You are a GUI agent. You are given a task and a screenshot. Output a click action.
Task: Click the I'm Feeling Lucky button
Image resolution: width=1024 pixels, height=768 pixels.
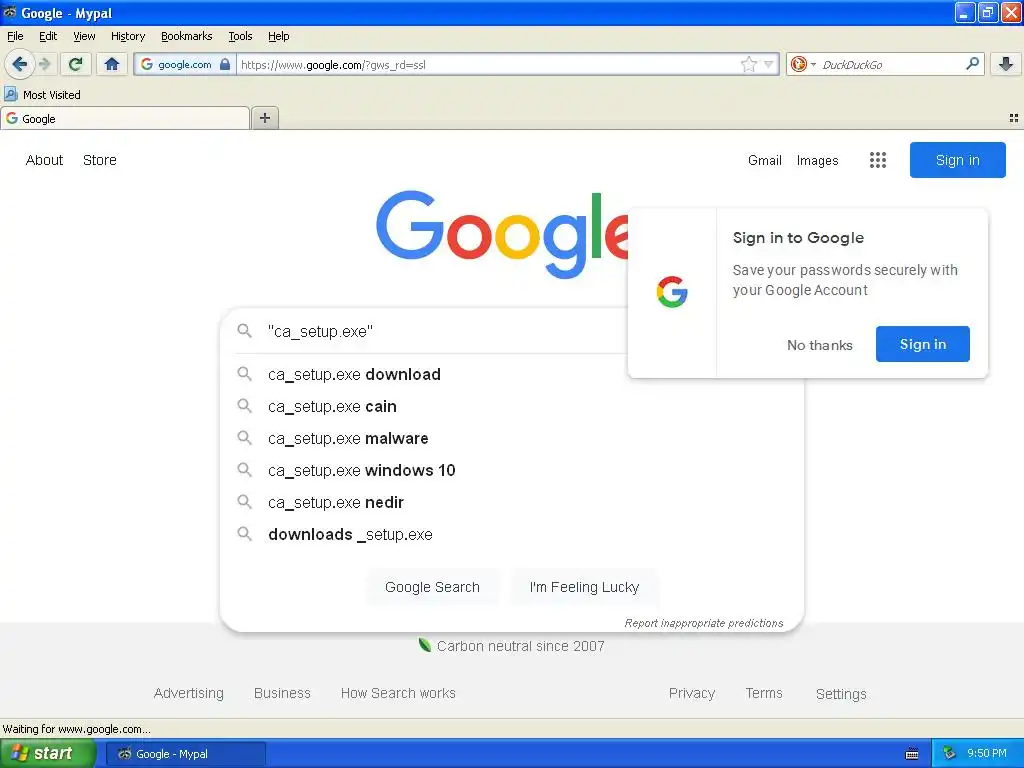pyautogui.click(x=584, y=587)
